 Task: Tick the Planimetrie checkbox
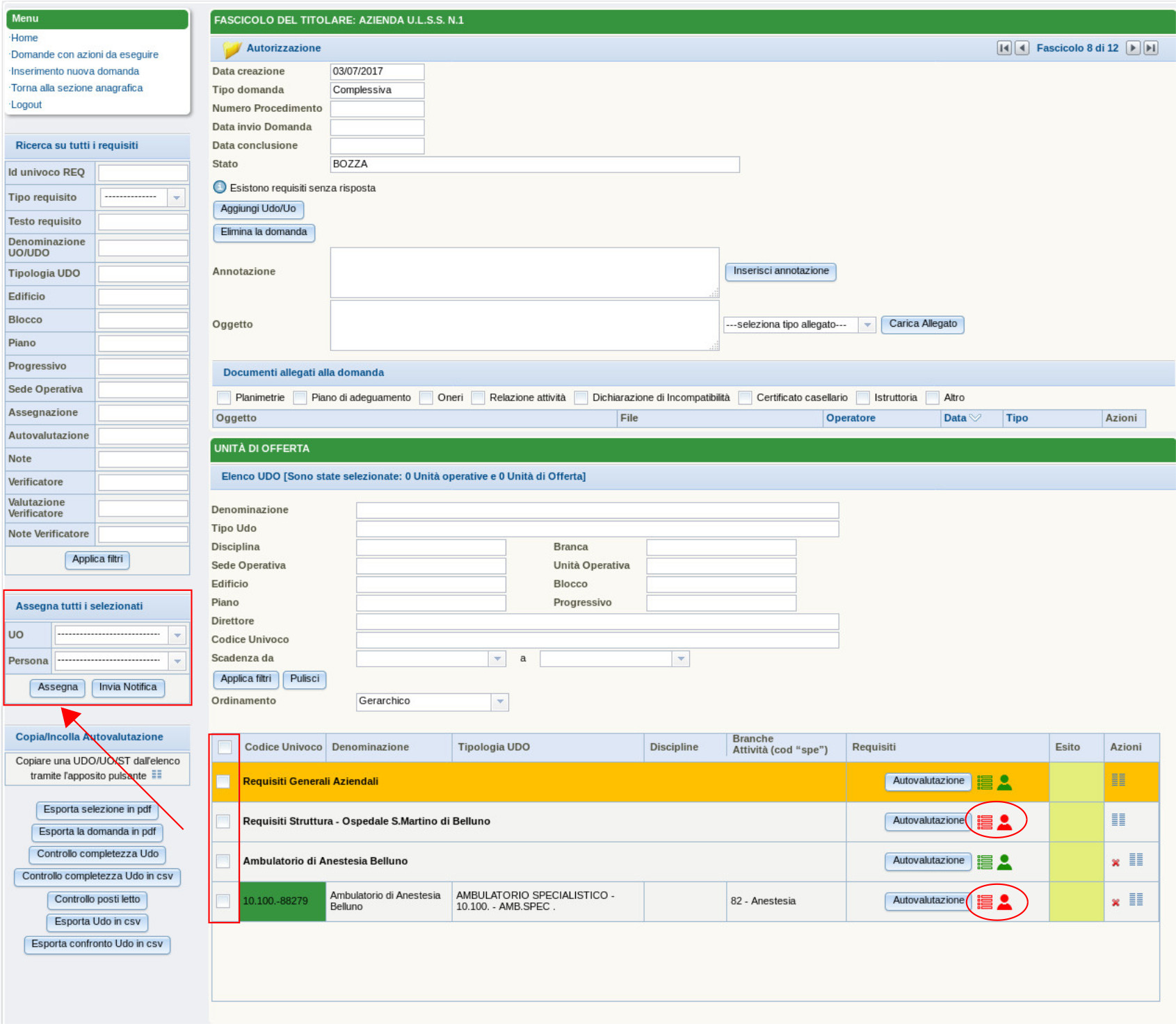224,398
